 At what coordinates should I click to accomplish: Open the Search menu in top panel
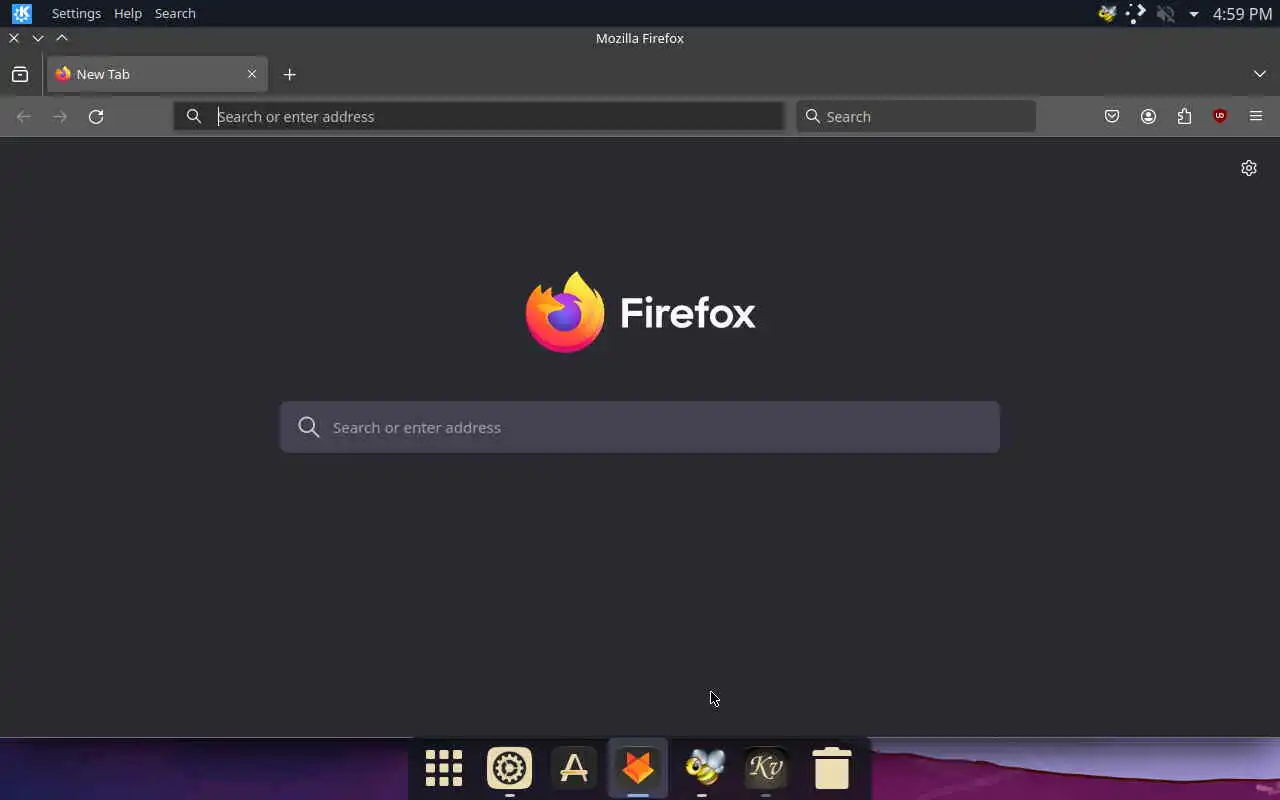(x=175, y=13)
